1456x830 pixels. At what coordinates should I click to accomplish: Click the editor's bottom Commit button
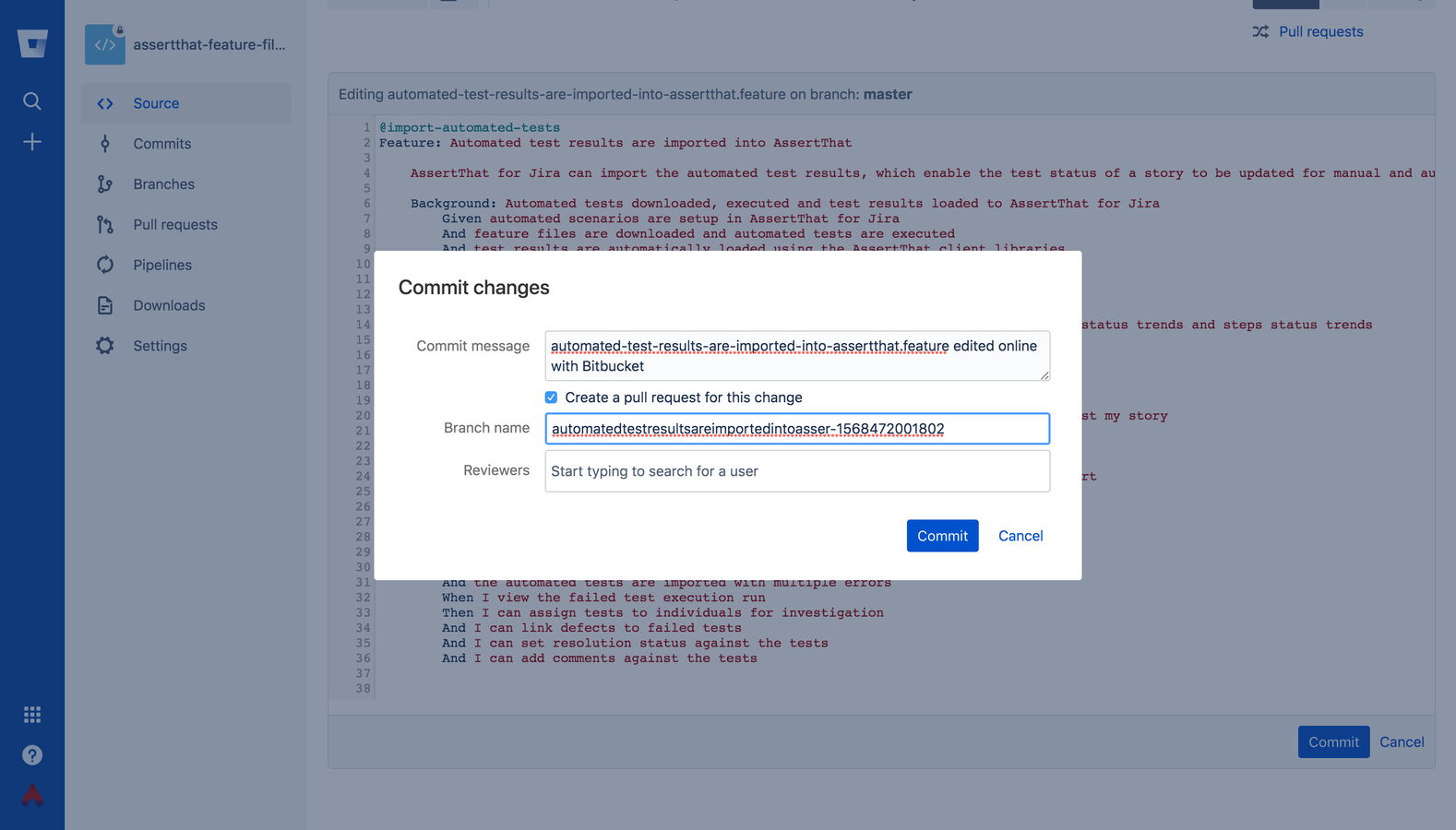[1333, 742]
